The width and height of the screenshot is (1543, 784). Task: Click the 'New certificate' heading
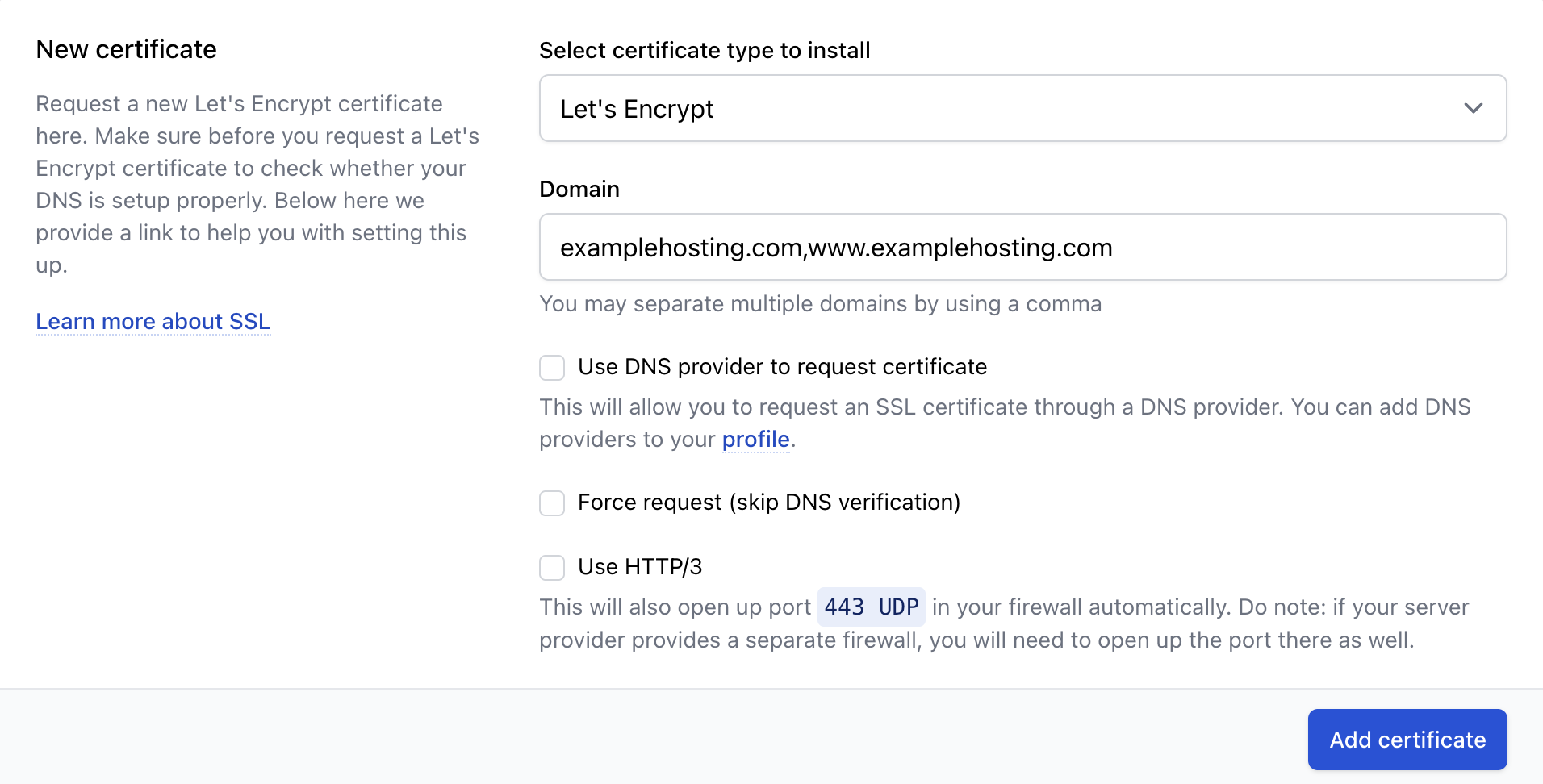[x=126, y=49]
